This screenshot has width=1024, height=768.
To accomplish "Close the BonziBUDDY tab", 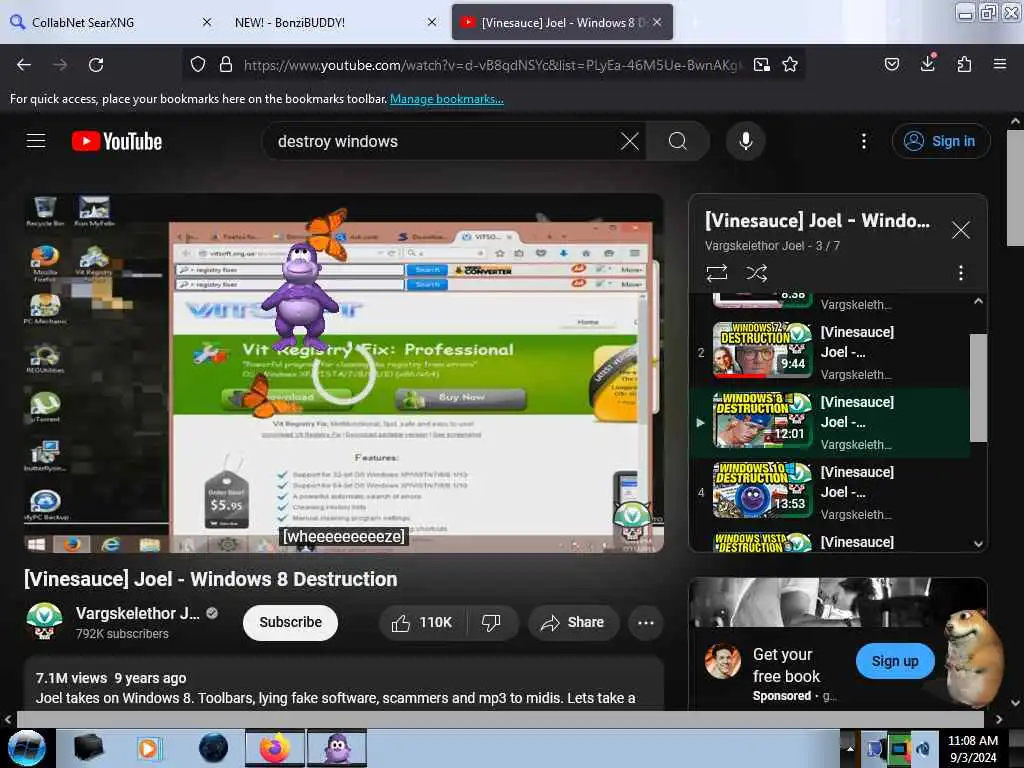I will click(x=432, y=22).
